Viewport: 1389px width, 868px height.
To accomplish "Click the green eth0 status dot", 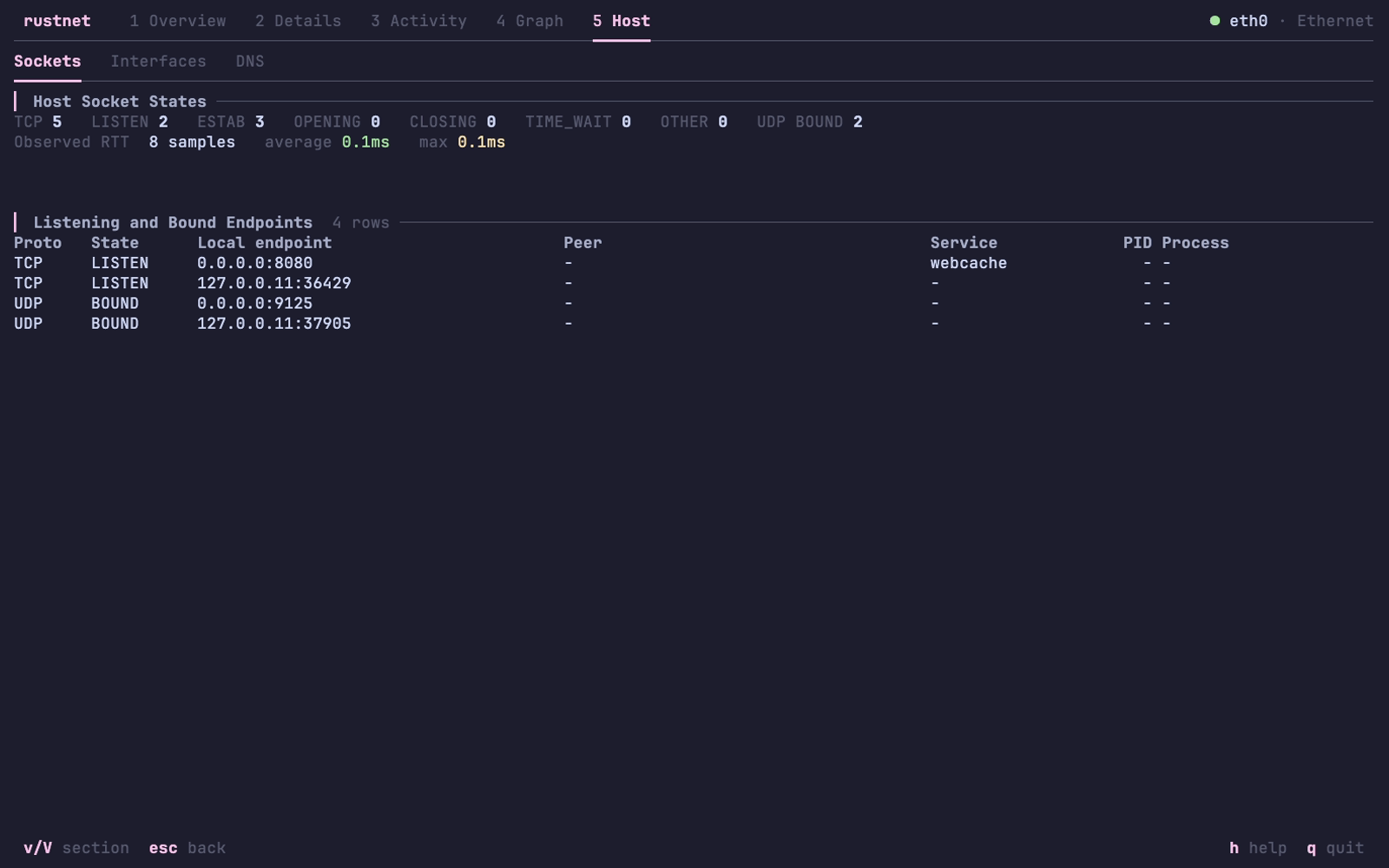I will (1215, 21).
